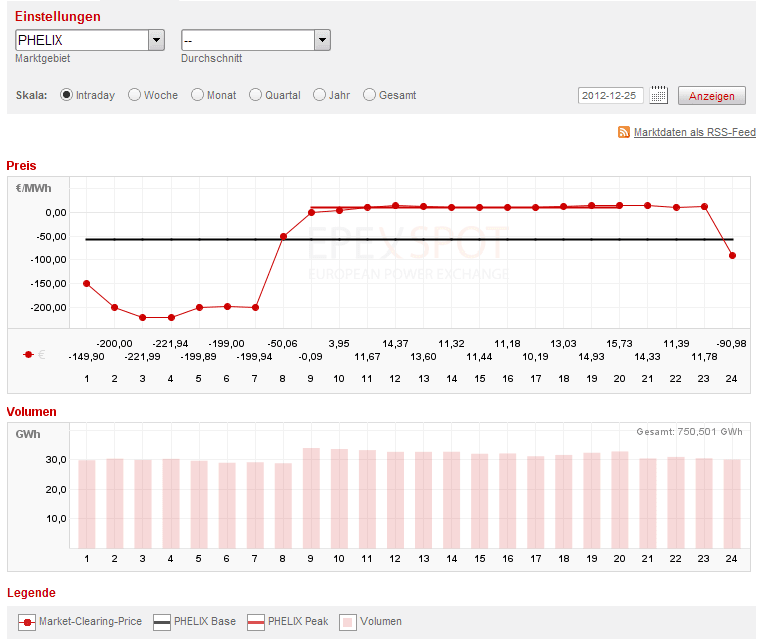The height and width of the screenshot is (644, 761).
Task: Click the price point at hour 12
Action: [x=396, y=206]
